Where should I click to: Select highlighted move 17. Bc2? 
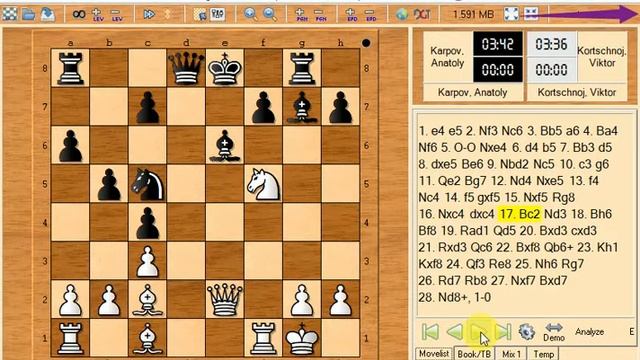(520, 214)
